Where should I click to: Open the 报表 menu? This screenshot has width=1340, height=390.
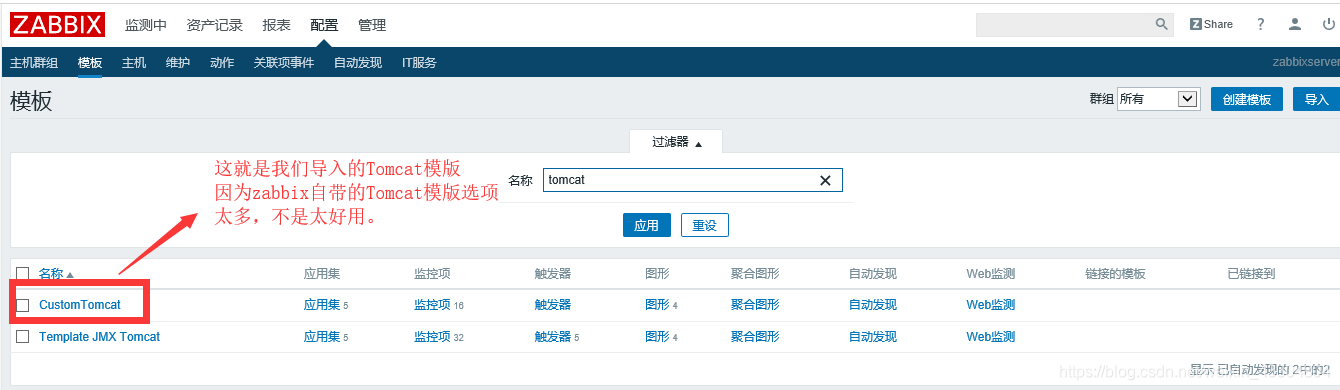(276, 25)
